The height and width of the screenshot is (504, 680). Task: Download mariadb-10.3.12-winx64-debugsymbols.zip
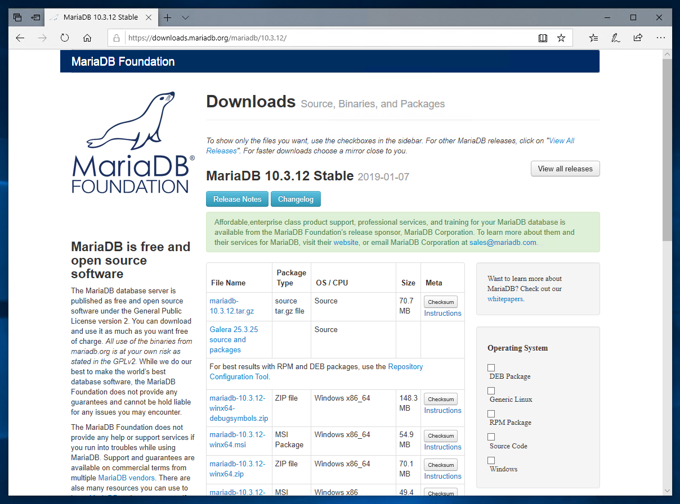pos(239,408)
